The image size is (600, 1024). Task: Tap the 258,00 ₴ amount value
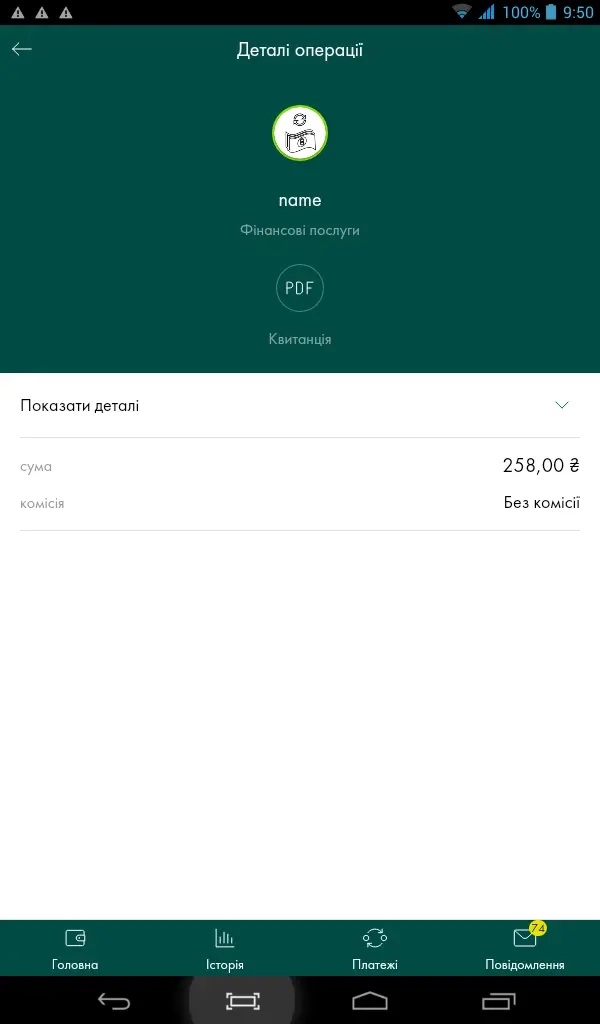pos(541,466)
